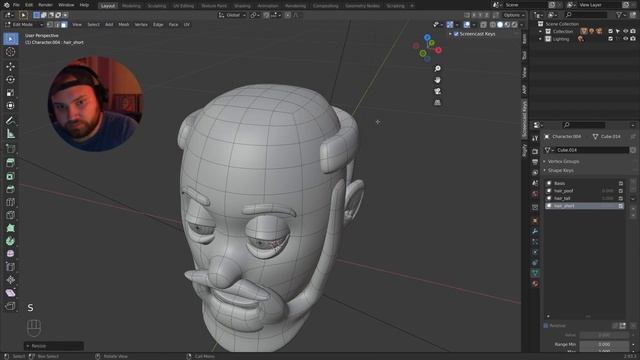The image size is (640, 360).
Task: Select the Measure tool
Action: pyautogui.click(x=11, y=134)
